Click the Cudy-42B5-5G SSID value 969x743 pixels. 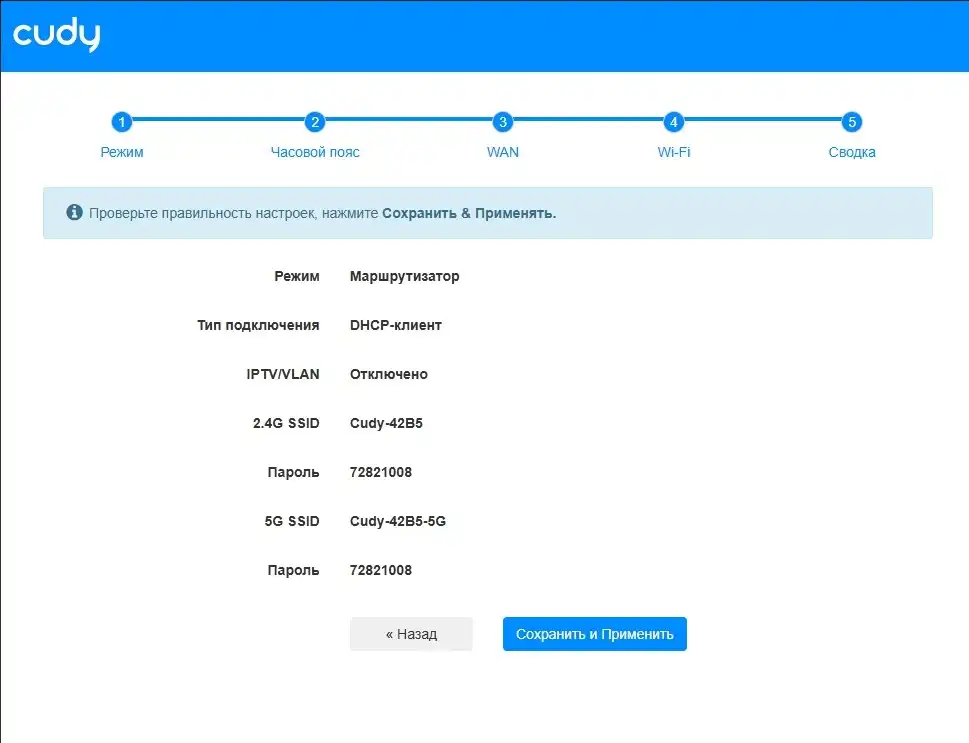click(397, 521)
